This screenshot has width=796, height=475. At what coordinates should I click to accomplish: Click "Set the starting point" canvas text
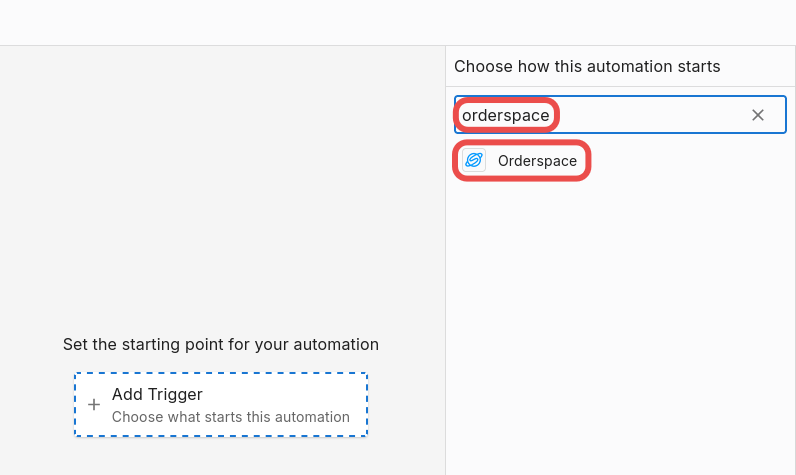click(221, 345)
